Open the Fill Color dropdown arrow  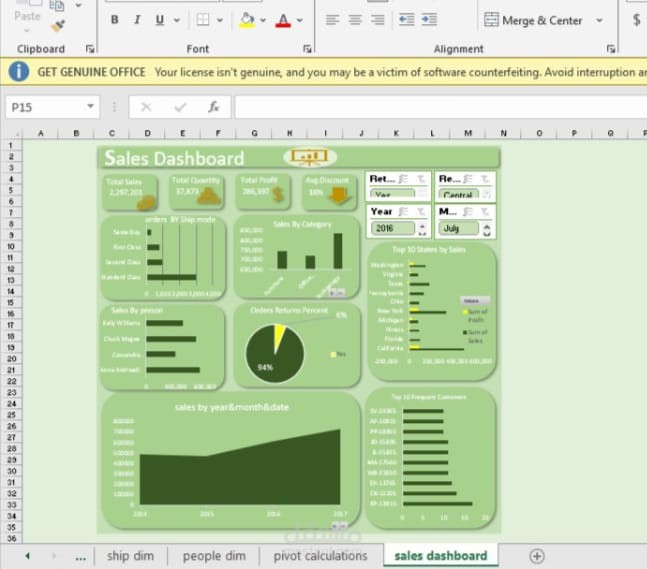pos(263,20)
